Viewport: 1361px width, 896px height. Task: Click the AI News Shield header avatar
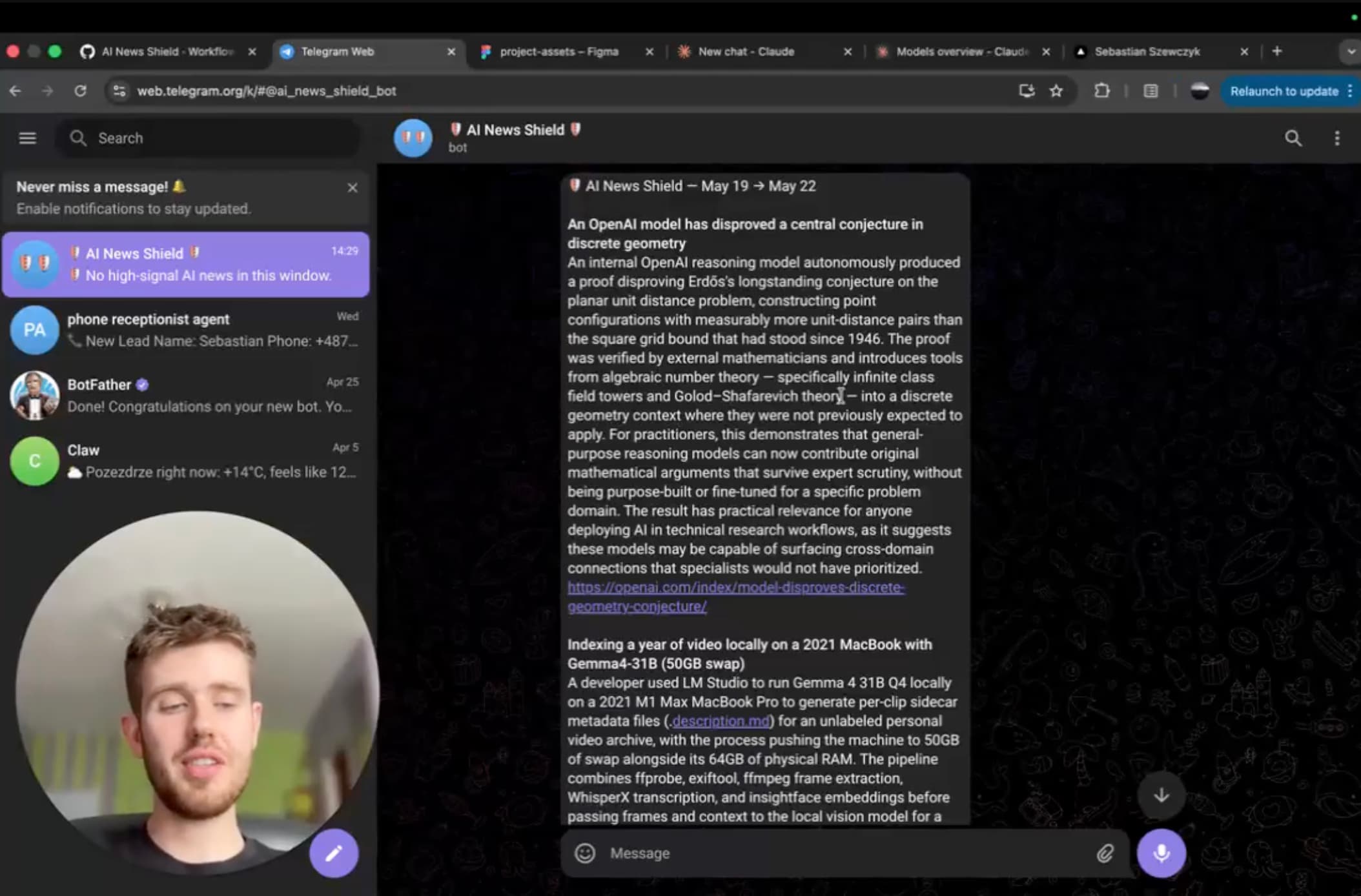pos(413,137)
